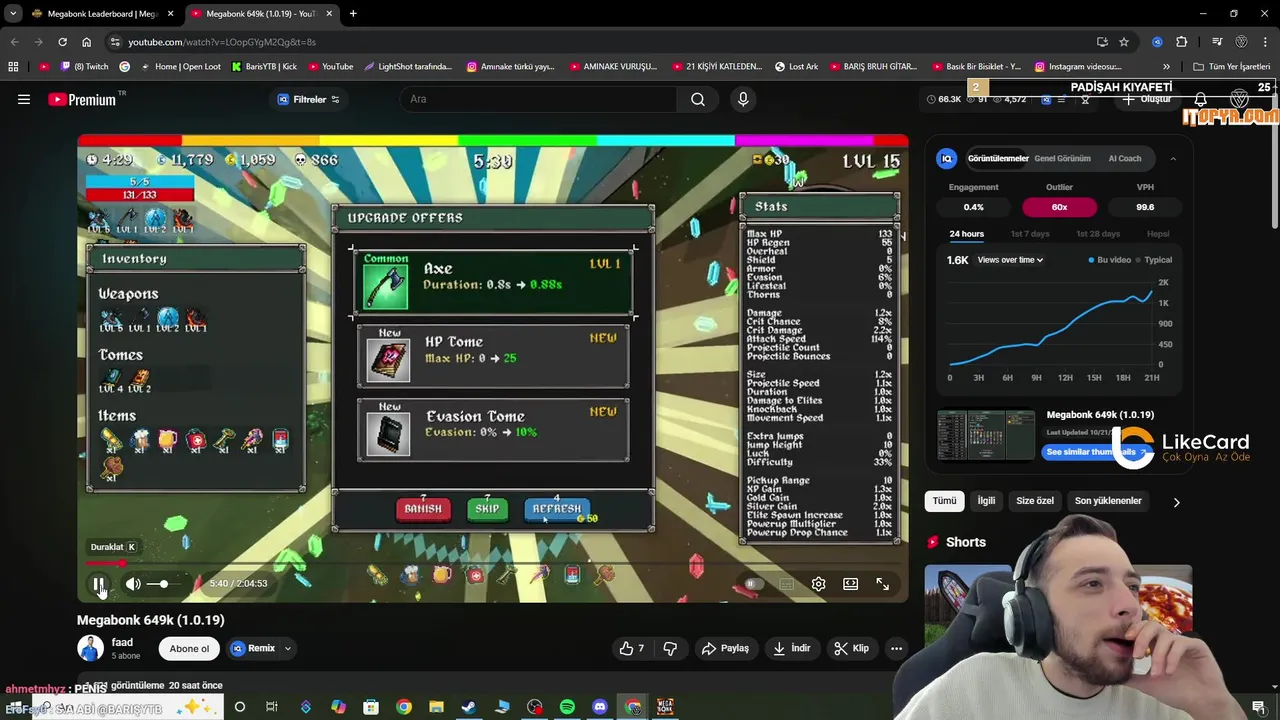Go to the browser Home page icon
Screen dimensions: 1280x720
tap(87, 42)
